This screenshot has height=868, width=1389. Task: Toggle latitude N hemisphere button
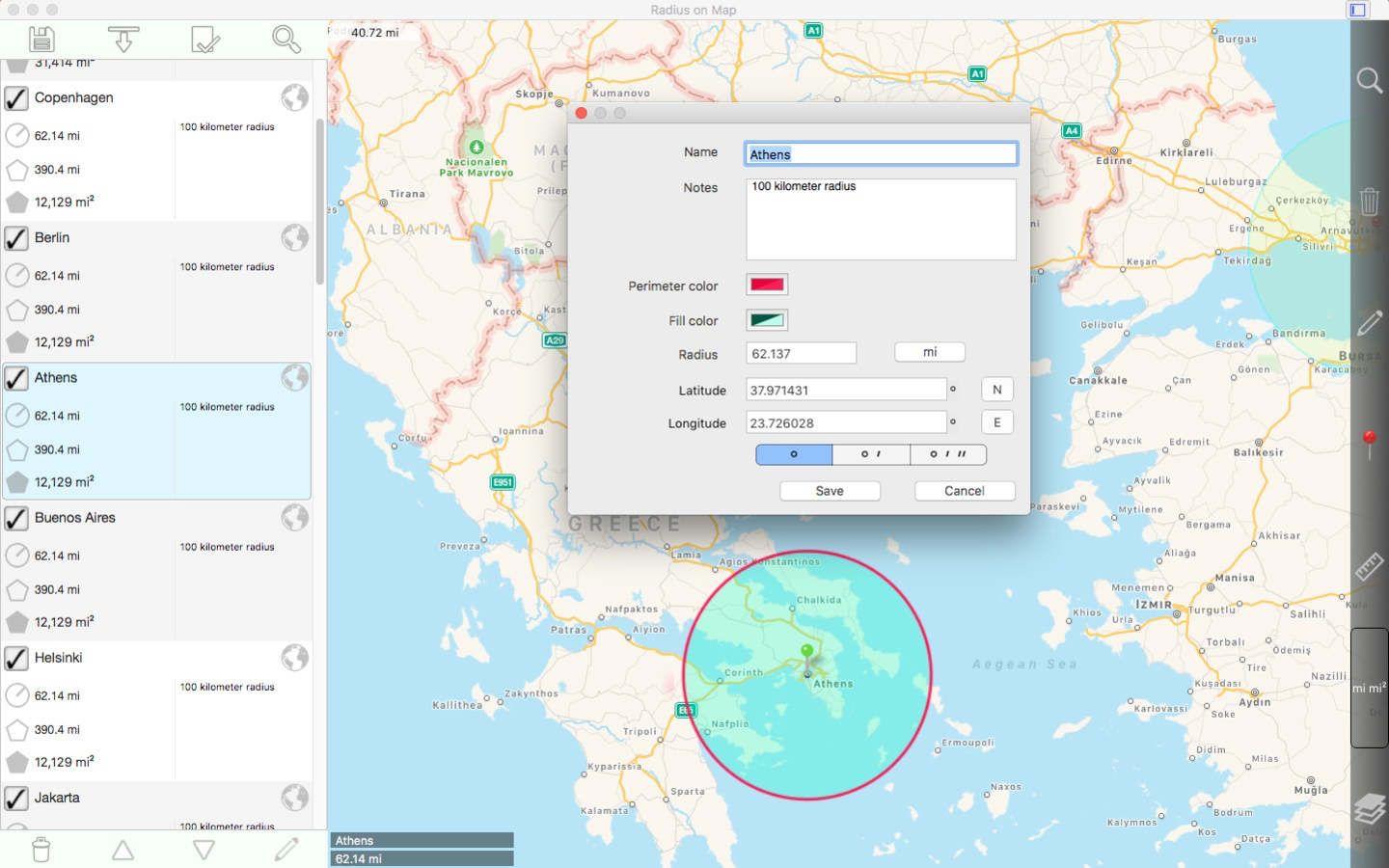(997, 390)
